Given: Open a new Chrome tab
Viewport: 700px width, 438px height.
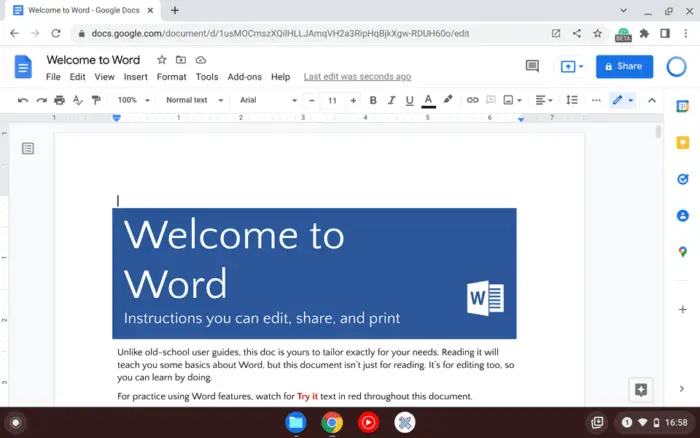Looking at the screenshot, I should point(175,10).
